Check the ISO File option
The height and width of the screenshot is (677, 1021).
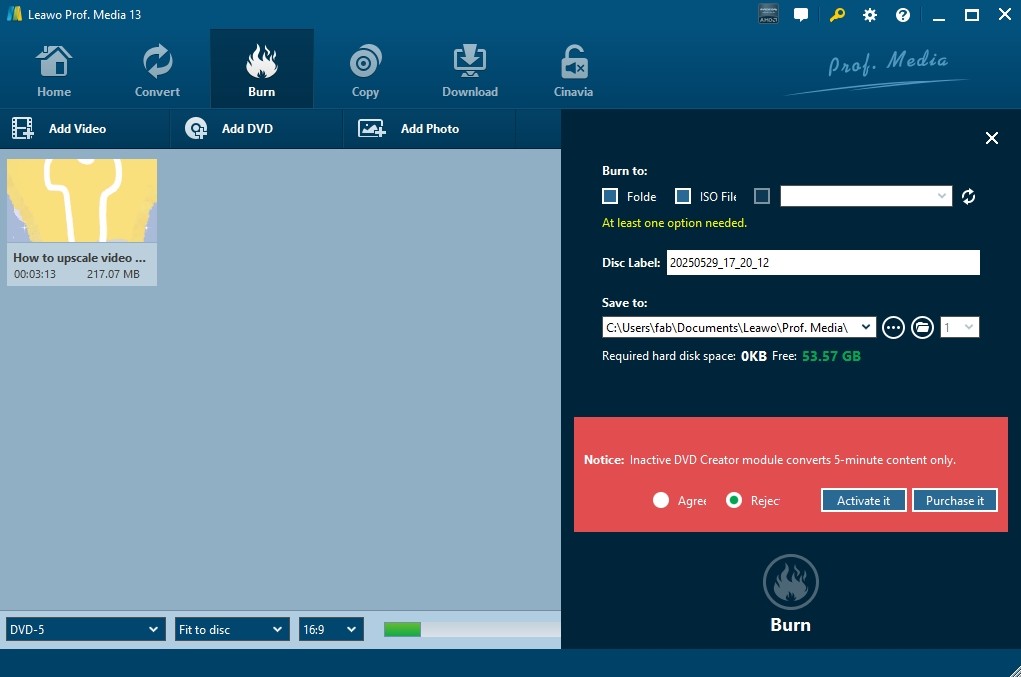click(683, 197)
